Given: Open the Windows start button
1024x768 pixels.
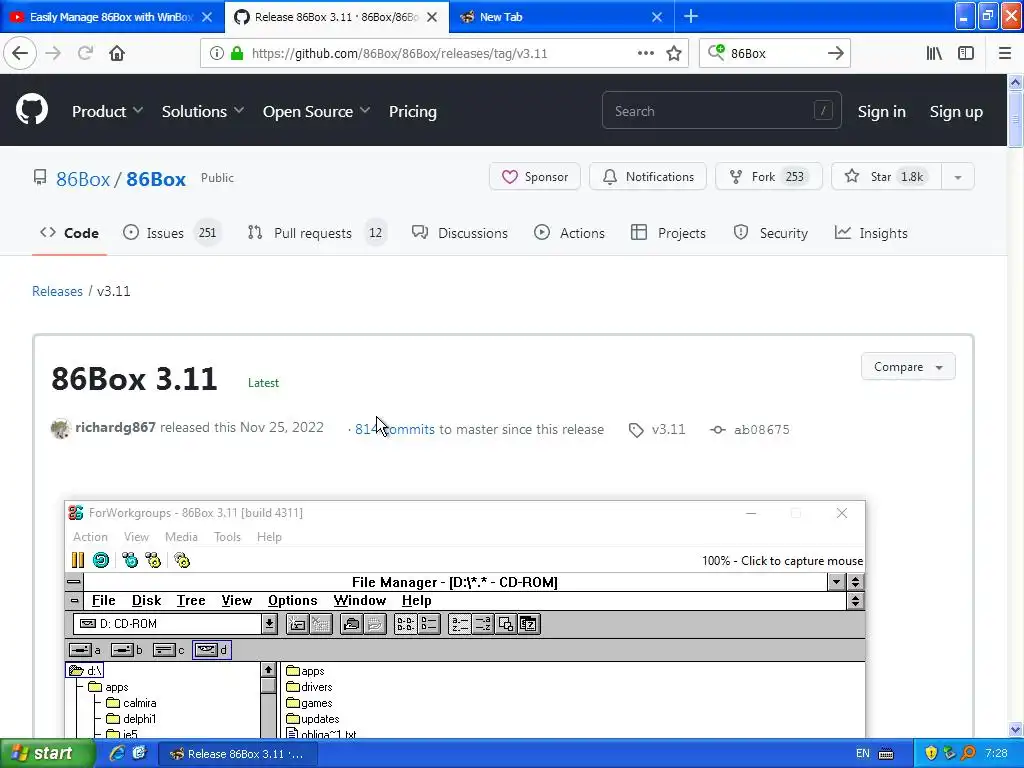Looking at the screenshot, I should click(x=46, y=754).
